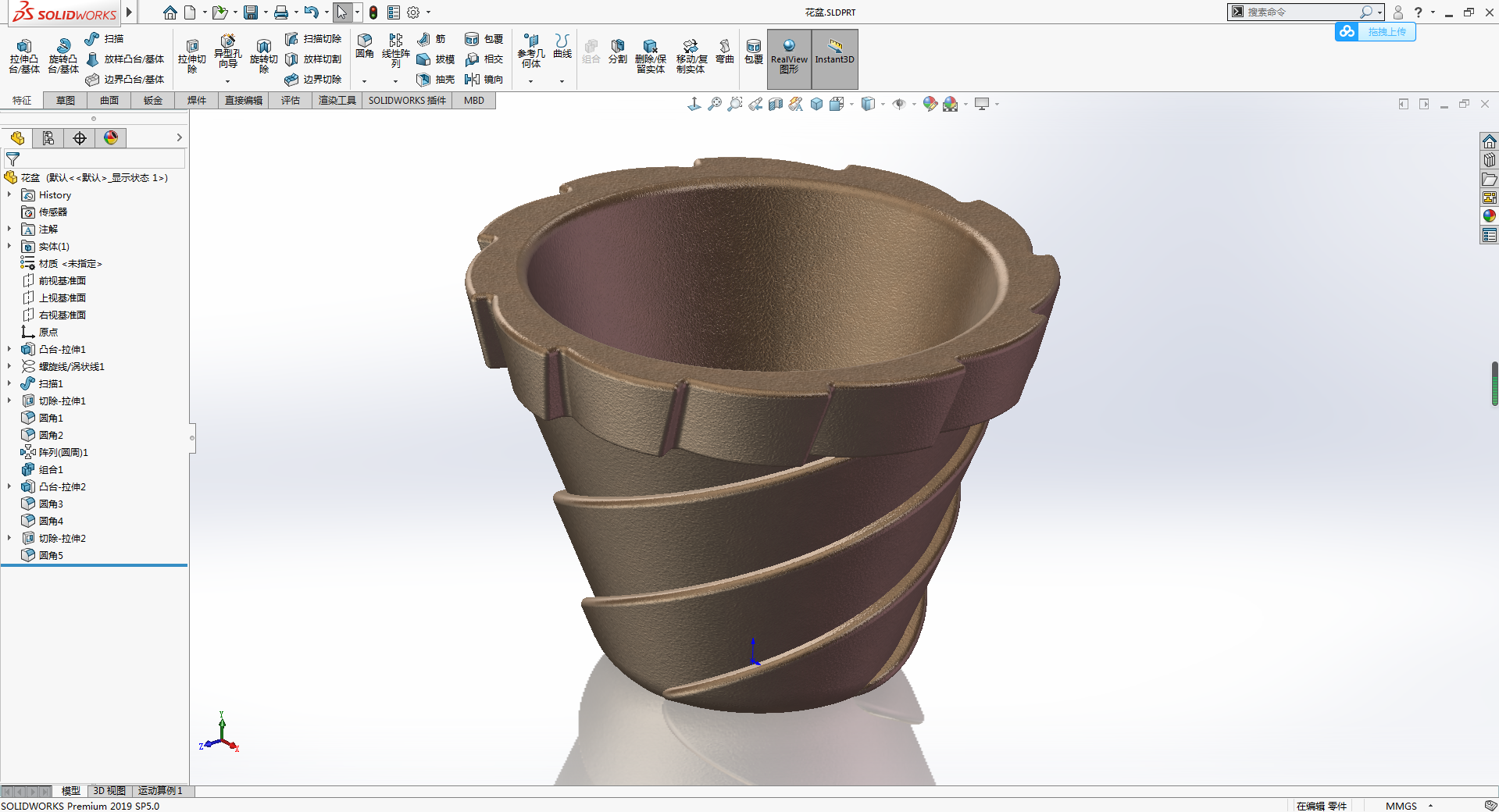Expand the 注解 annotations node
1499x812 pixels.
tap(9, 229)
